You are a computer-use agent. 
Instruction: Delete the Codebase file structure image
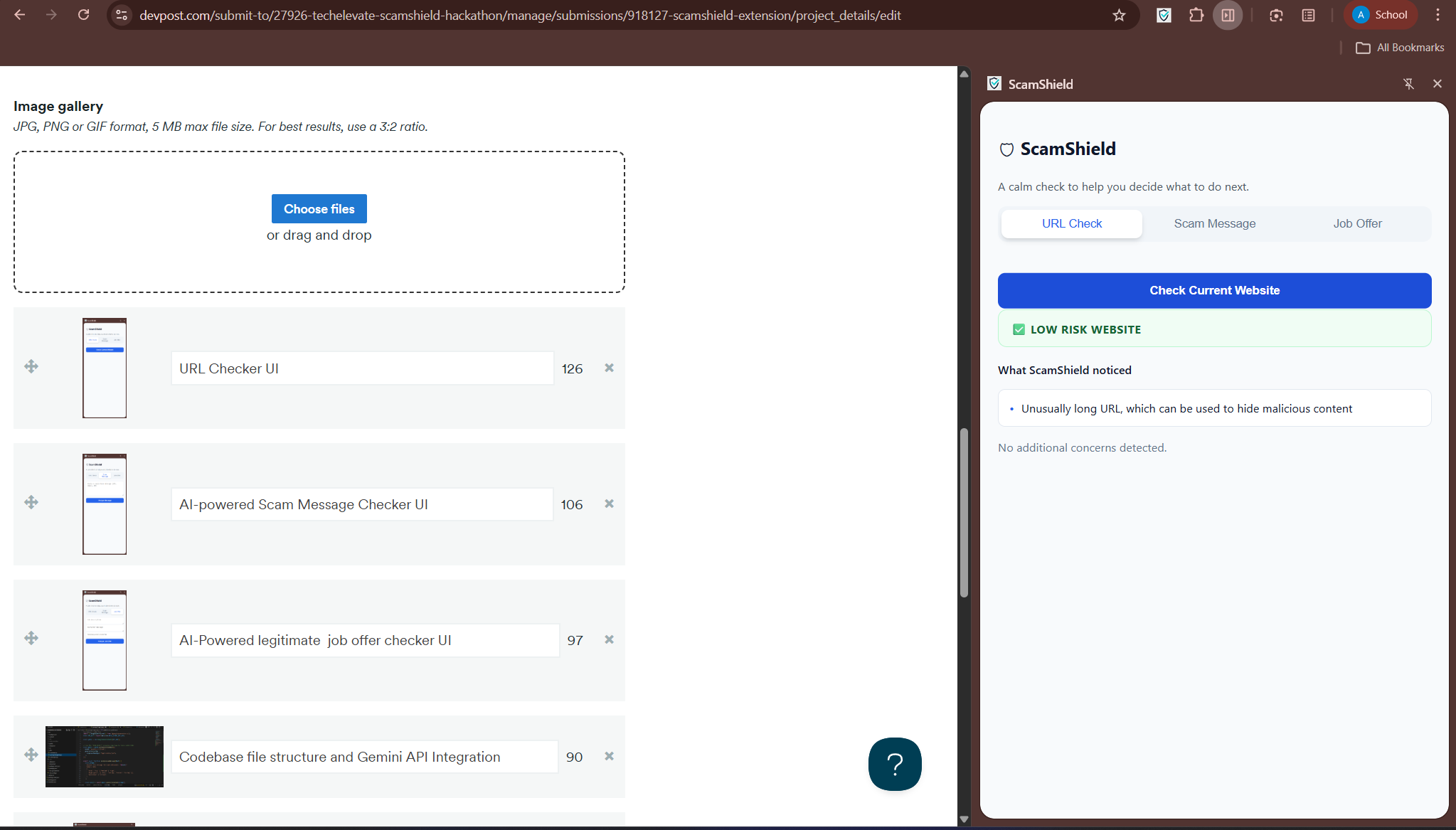click(609, 756)
